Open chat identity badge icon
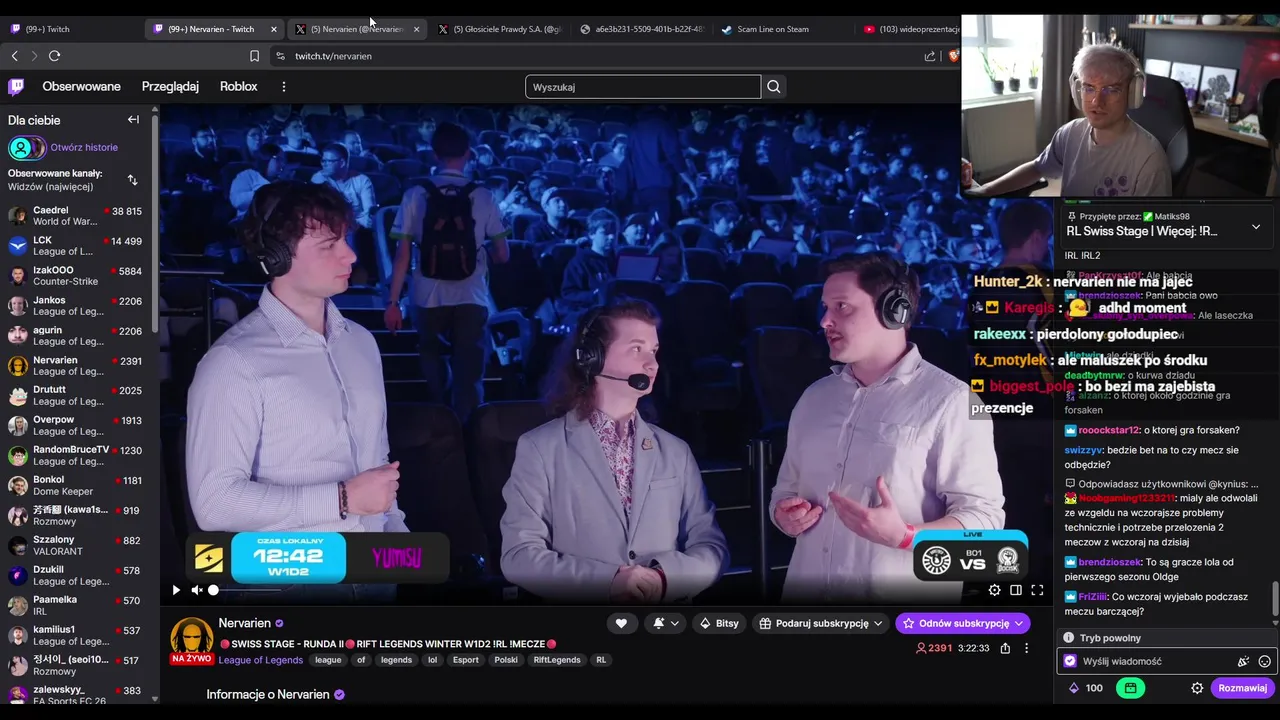 pos(1070,661)
